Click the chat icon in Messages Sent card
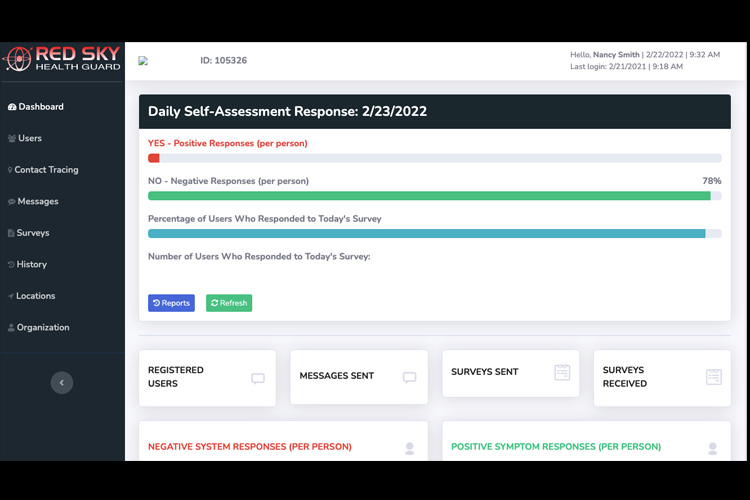750x500 pixels. click(409, 377)
